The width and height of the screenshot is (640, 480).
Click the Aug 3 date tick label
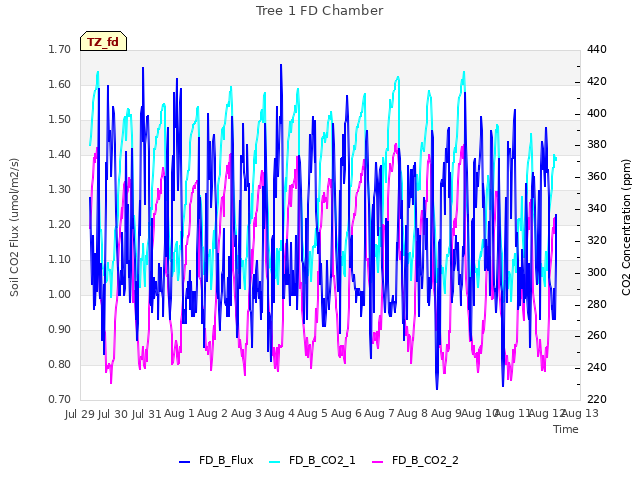coord(246,414)
